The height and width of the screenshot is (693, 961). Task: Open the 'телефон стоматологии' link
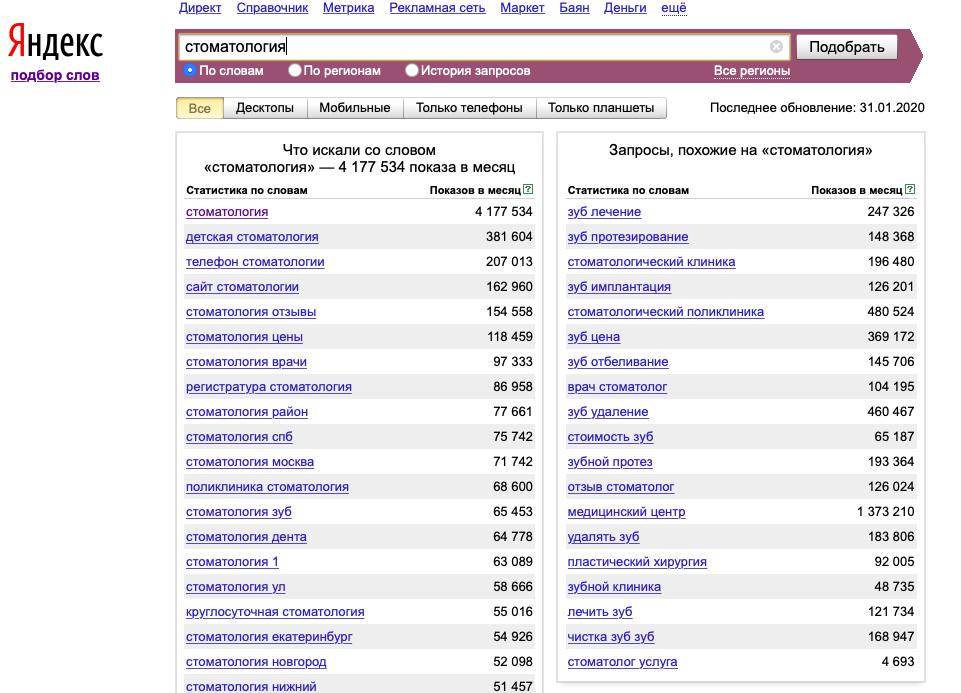point(255,262)
